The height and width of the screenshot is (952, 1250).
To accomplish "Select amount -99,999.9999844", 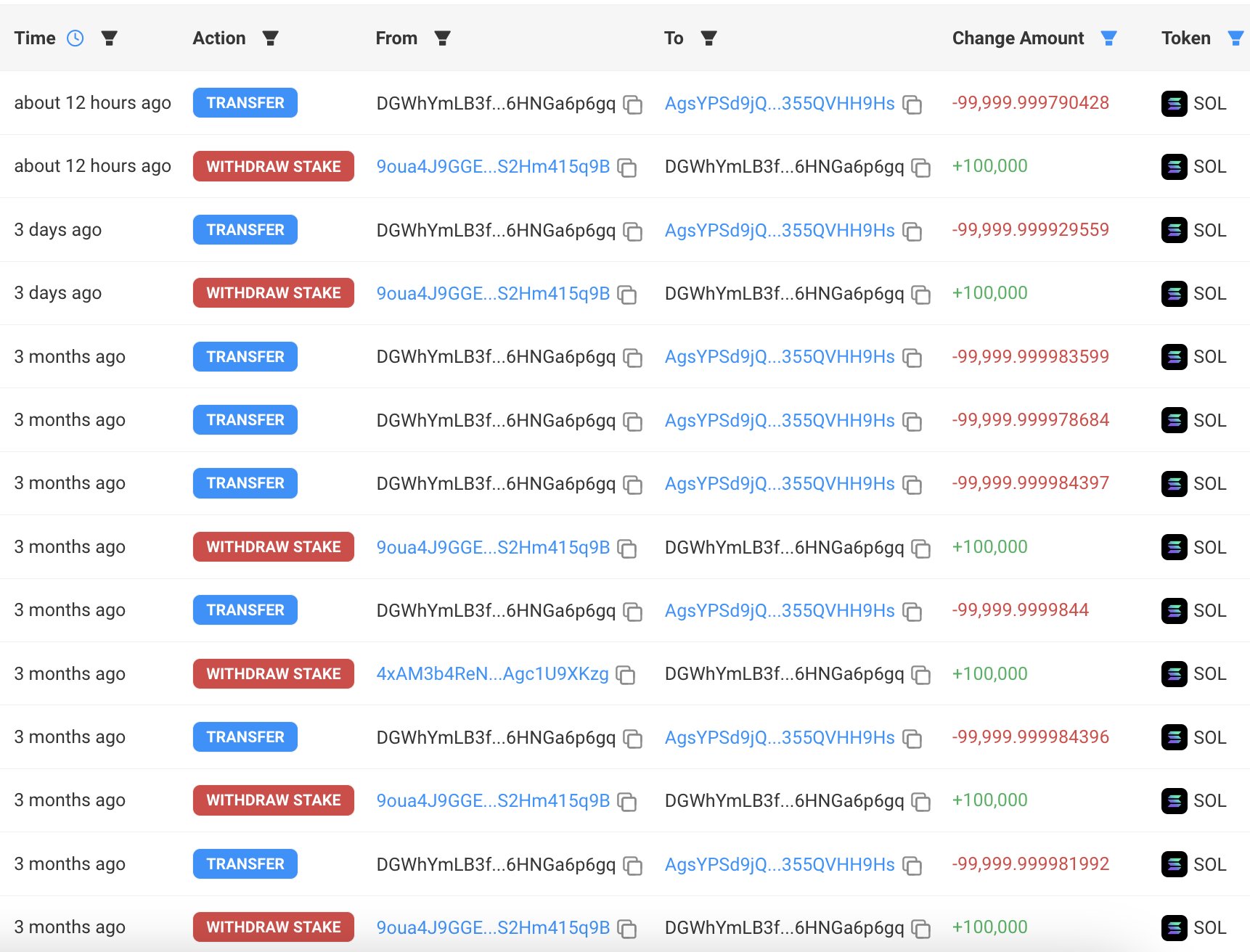I will click(x=1021, y=610).
